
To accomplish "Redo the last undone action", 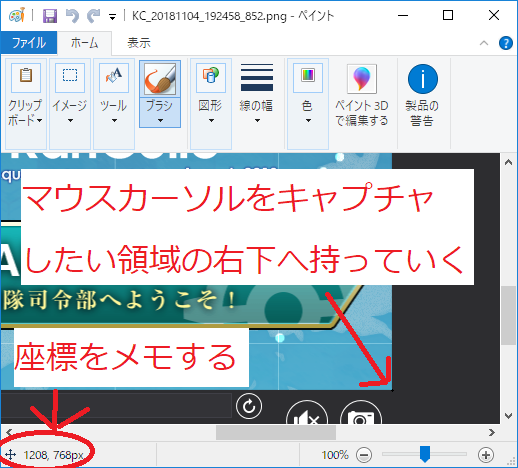I will click(x=94, y=16).
